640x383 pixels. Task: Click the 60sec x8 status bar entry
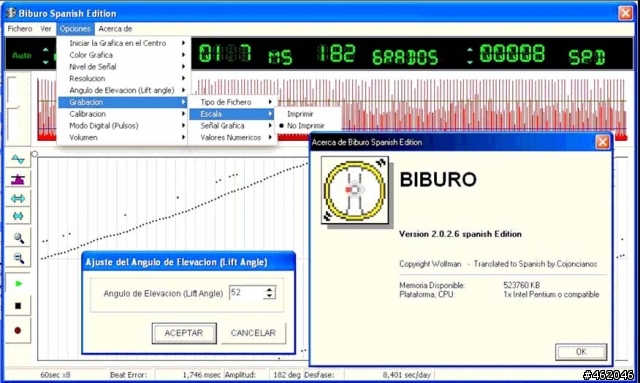pos(56,375)
